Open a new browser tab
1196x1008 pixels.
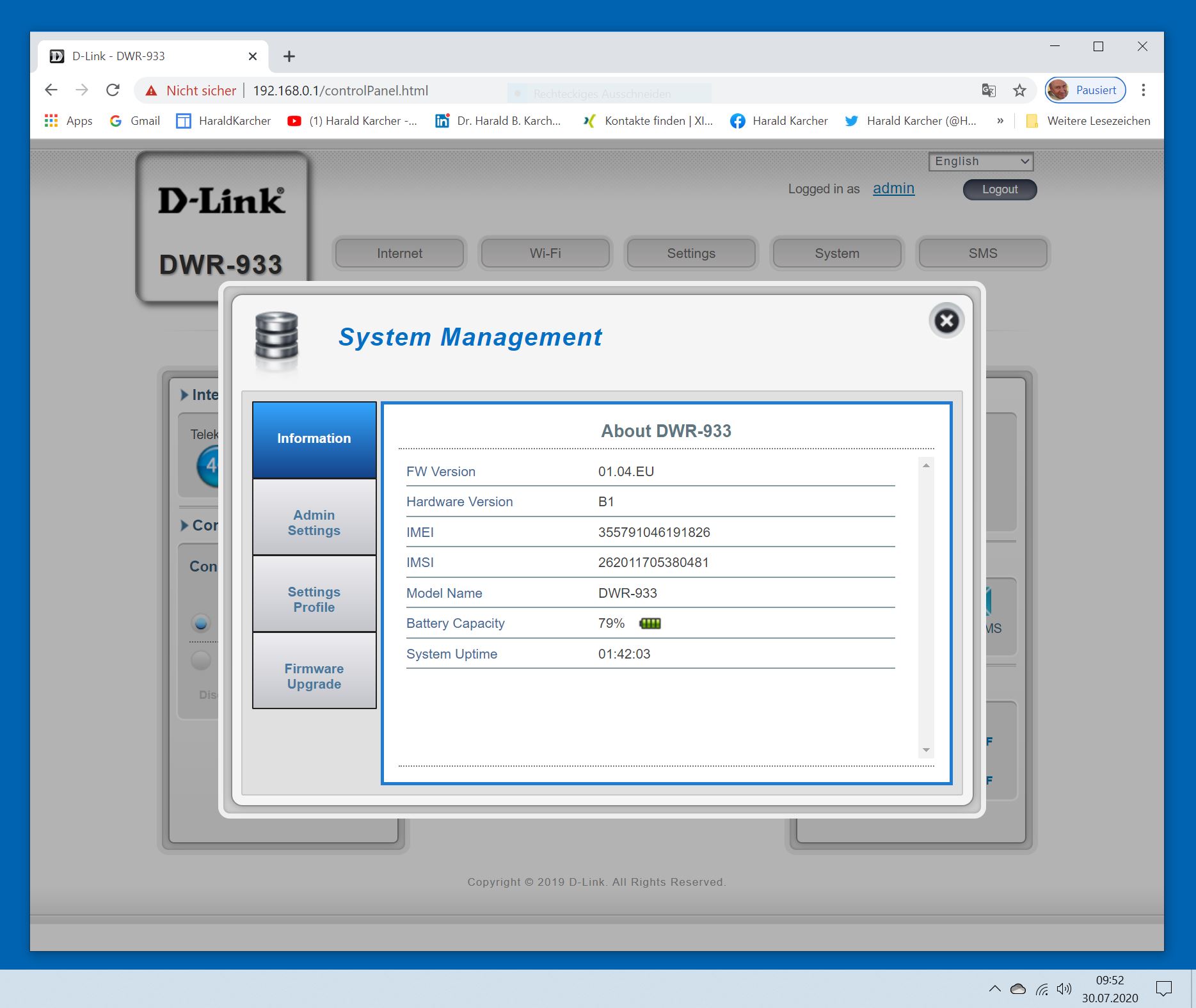[289, 56]
